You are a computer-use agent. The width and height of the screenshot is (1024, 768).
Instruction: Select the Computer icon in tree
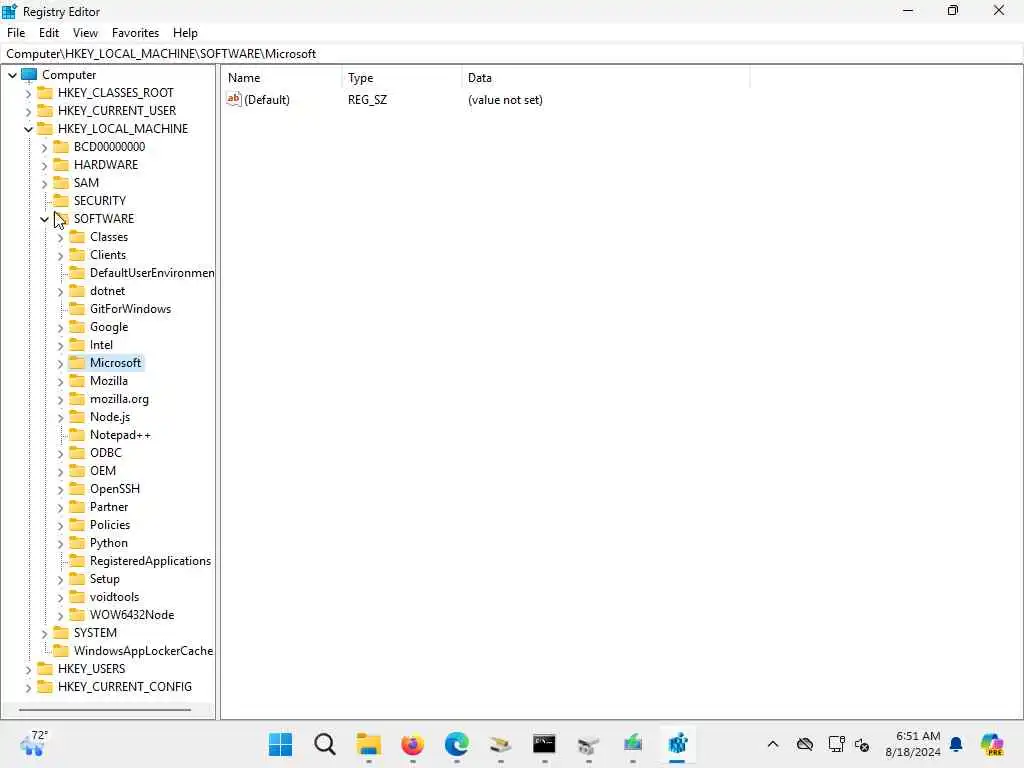point(29,74)
